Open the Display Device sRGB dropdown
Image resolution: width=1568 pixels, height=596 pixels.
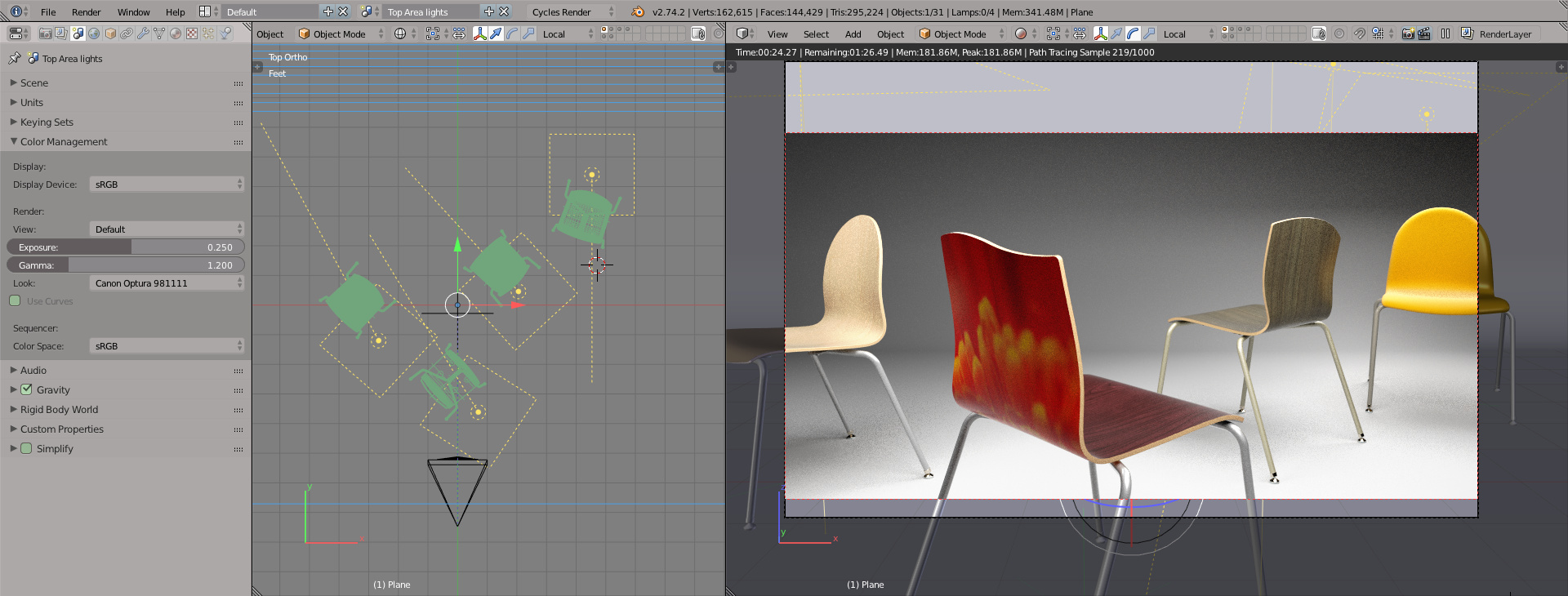tap(167, 185)
